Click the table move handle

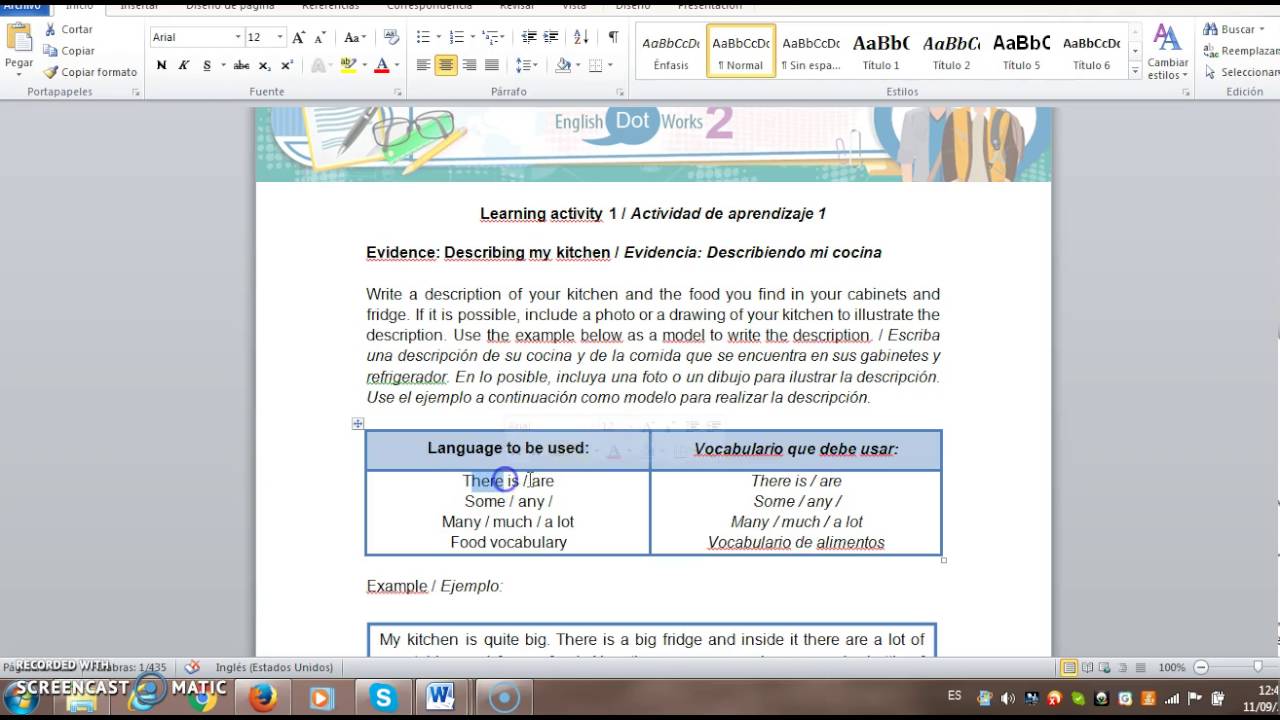click(x=357, y=424)
